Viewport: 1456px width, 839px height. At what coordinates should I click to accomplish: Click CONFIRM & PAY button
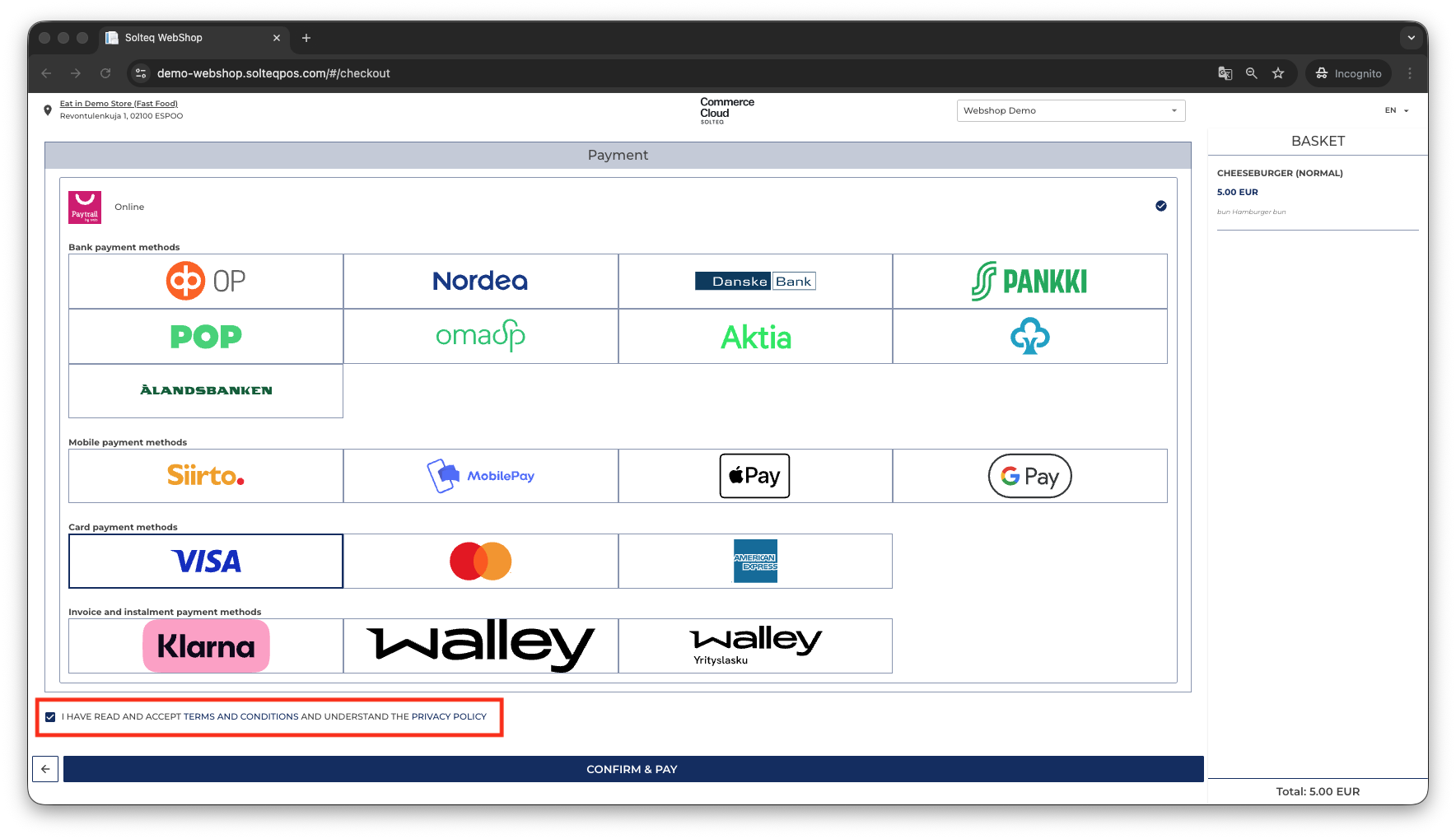pos(632,769)
